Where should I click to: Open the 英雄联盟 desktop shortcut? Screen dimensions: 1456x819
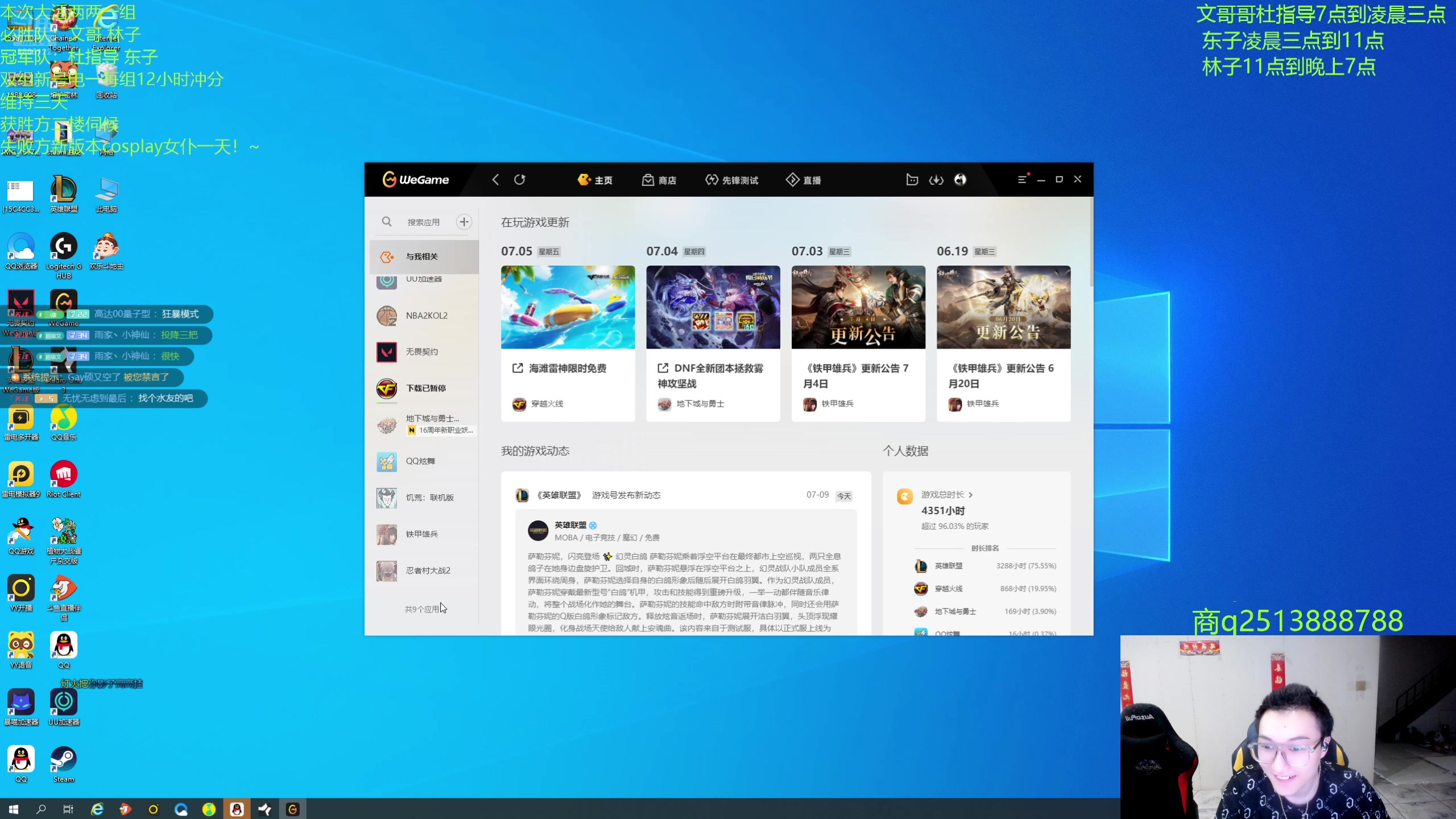[64, 194]
